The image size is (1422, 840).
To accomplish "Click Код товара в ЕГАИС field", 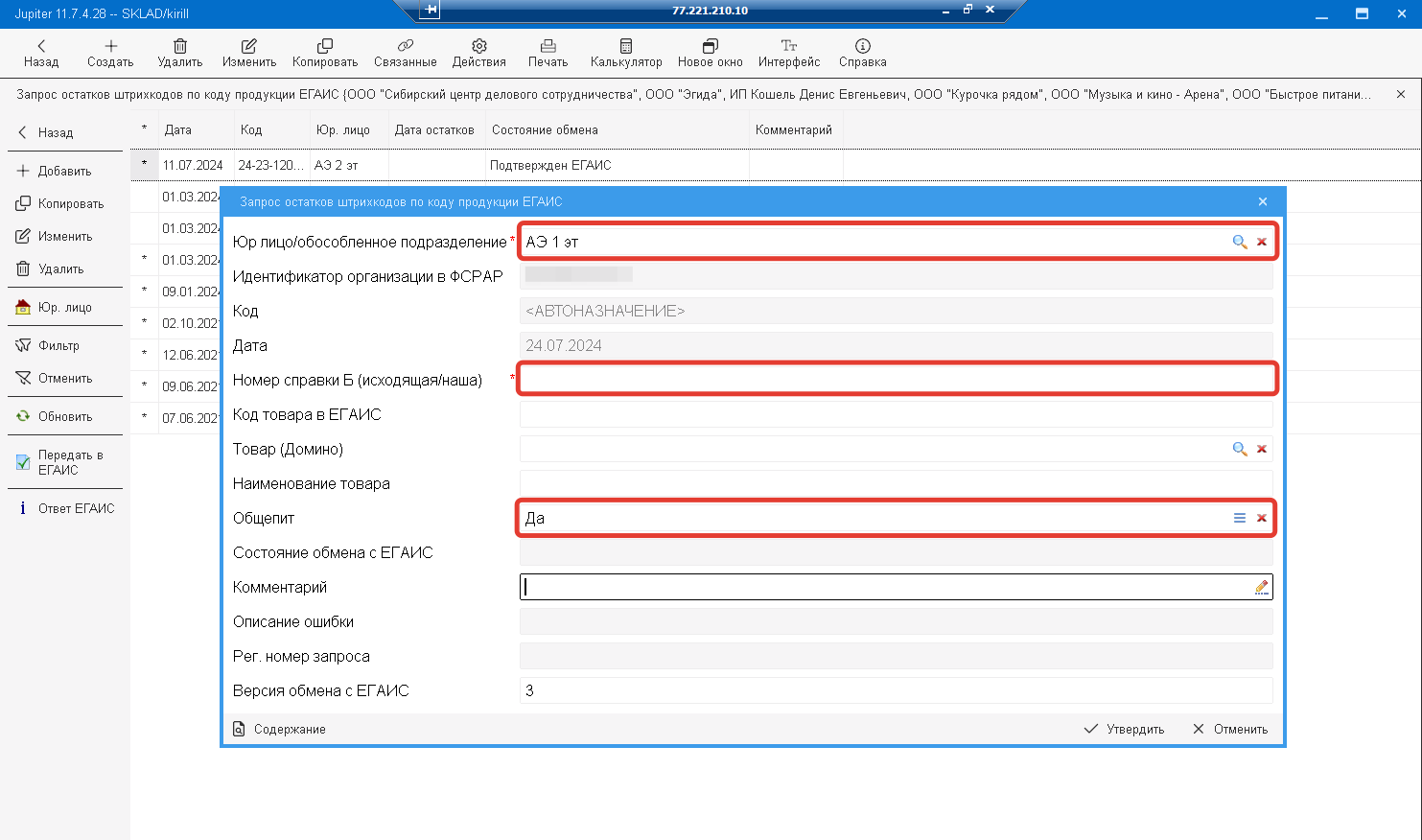I will (897, 414).
